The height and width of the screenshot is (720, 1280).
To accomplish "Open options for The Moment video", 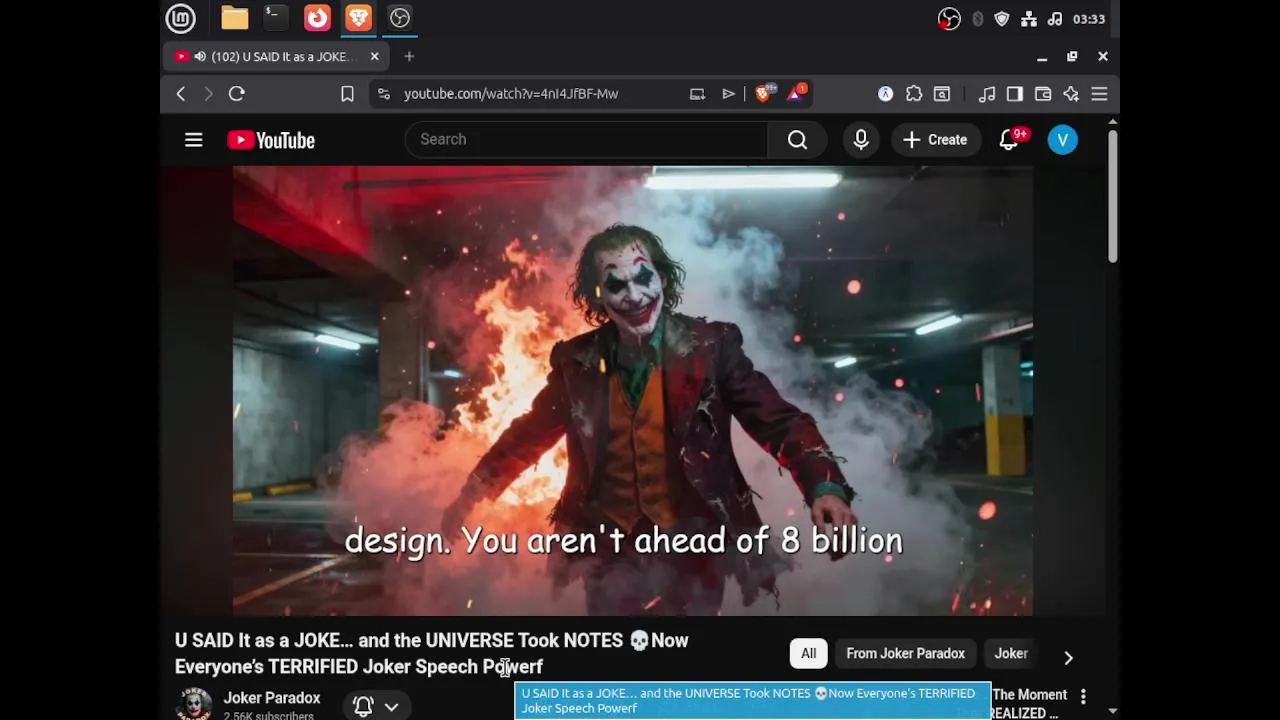I will tap(1083, 697).
